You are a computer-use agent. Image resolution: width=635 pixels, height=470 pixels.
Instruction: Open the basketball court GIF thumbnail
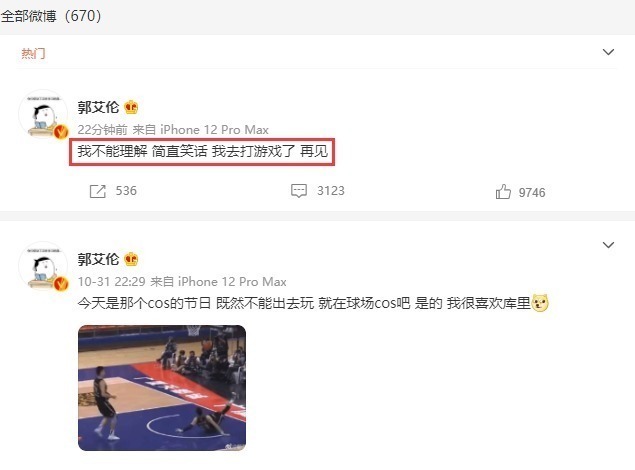point(162,388)
